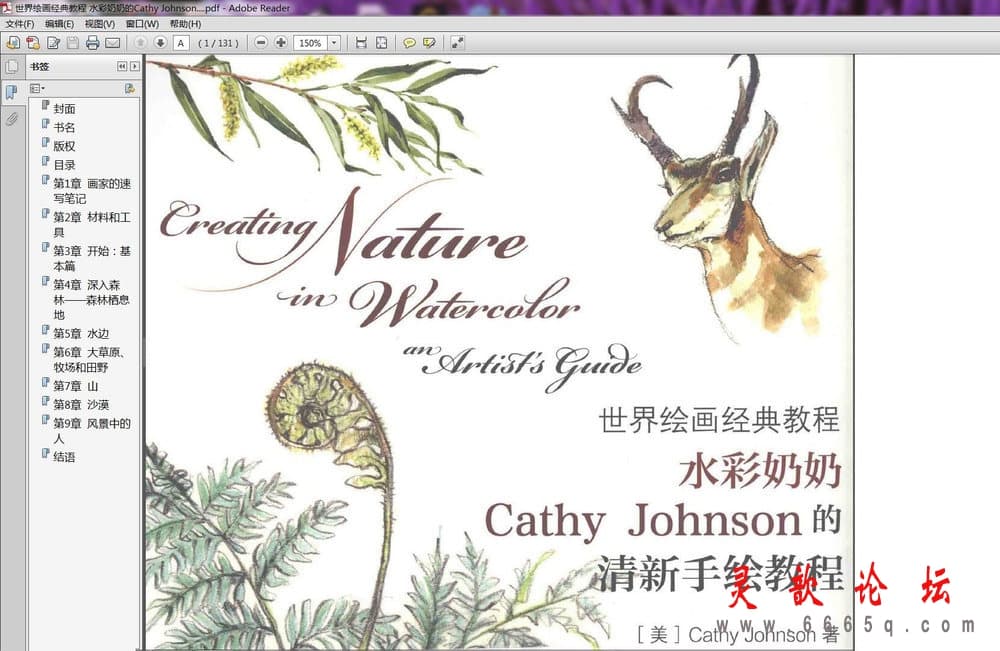Click the 150% zoom value field
The width and height of the screenshot is (1000, 651).
click(x=311, y=43)
